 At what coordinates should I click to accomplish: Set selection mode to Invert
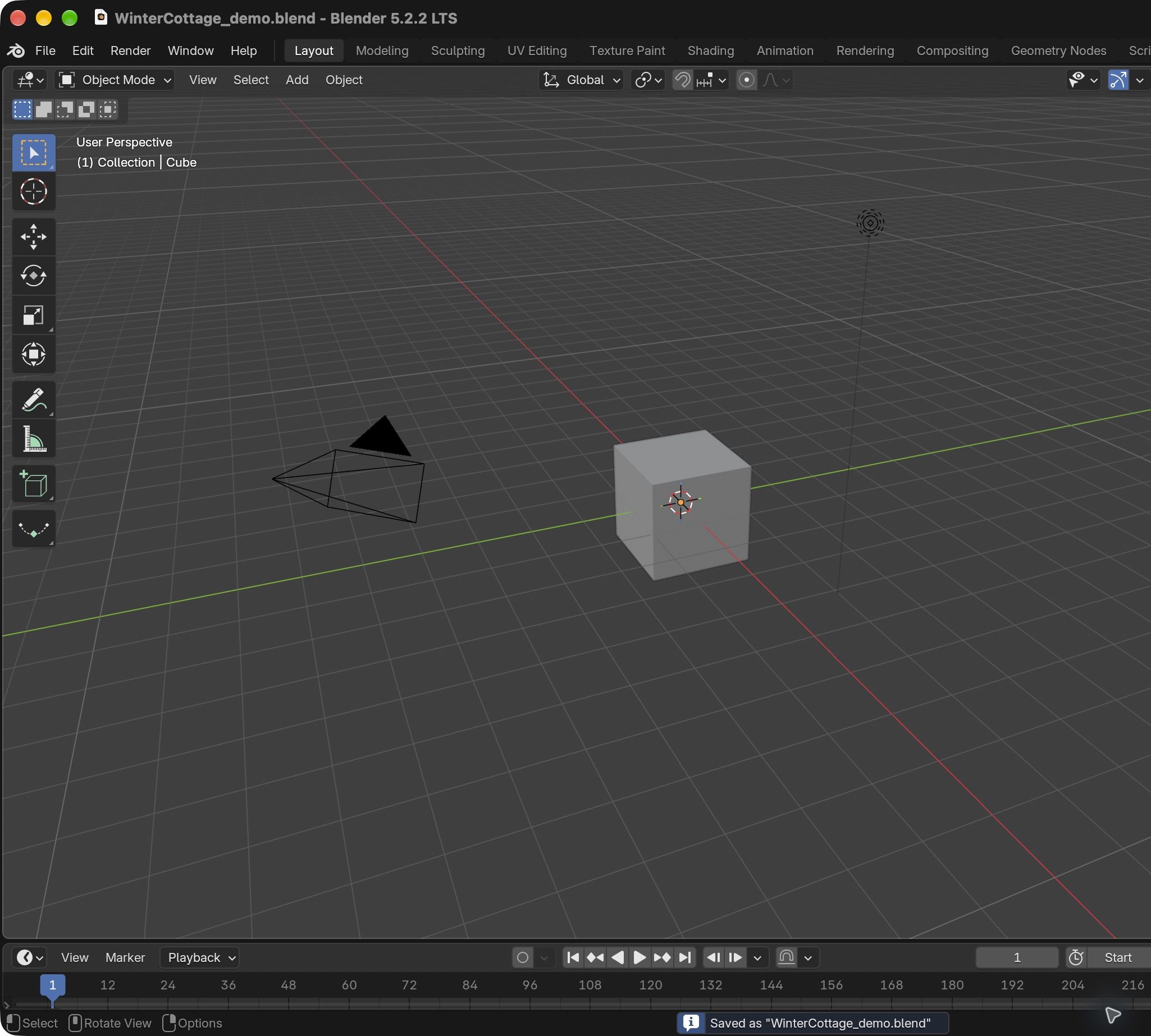coord(86,109)
